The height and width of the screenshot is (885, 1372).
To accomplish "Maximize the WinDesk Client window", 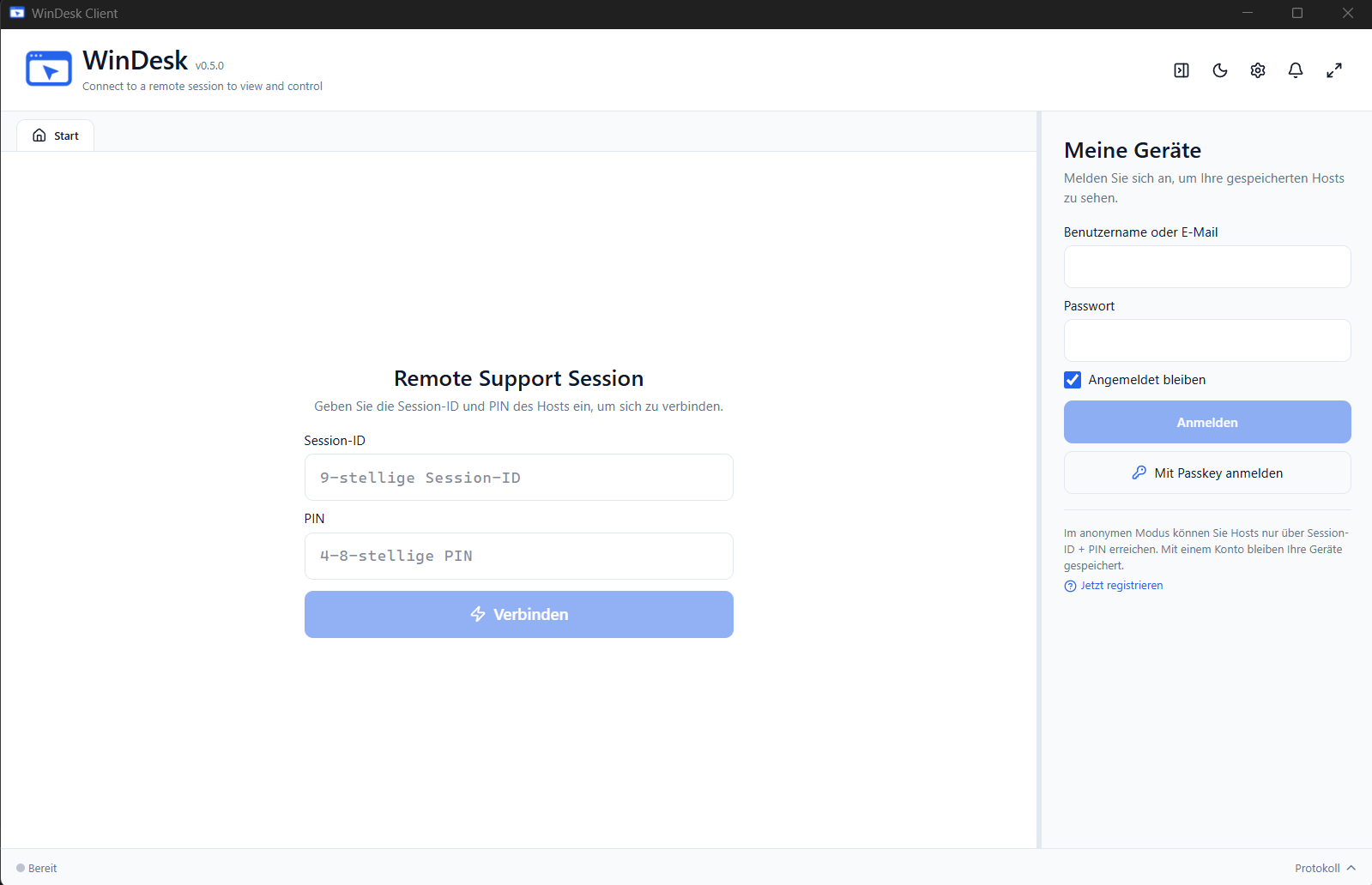I will pyautogui.click(x=1297, y=13).
